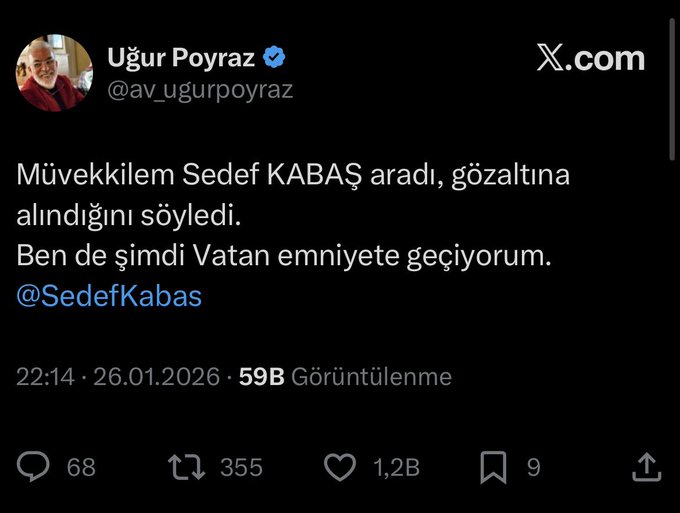Open Uğur Poyraz's profile picture

pyautogui.click(x=50, y=72)
